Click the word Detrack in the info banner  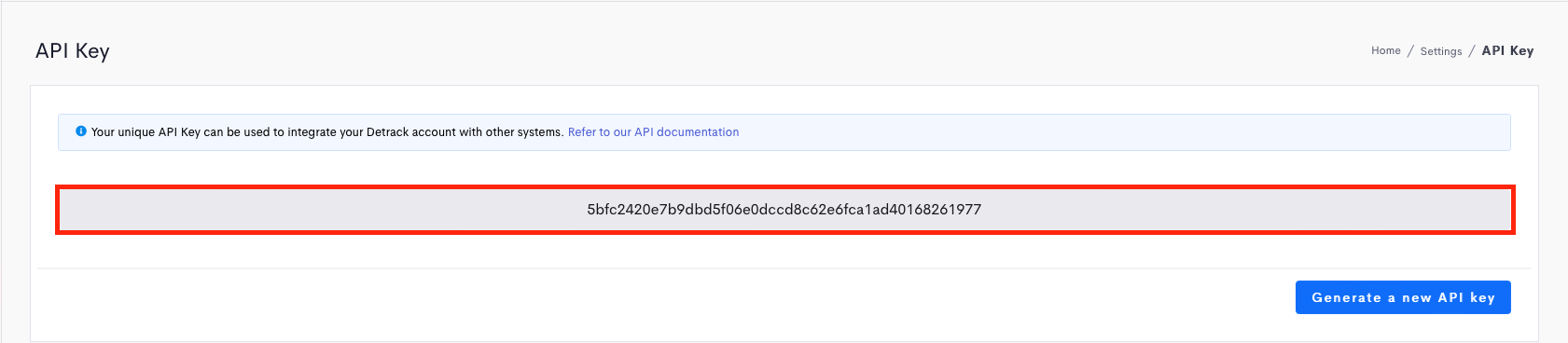click(388, 132)
